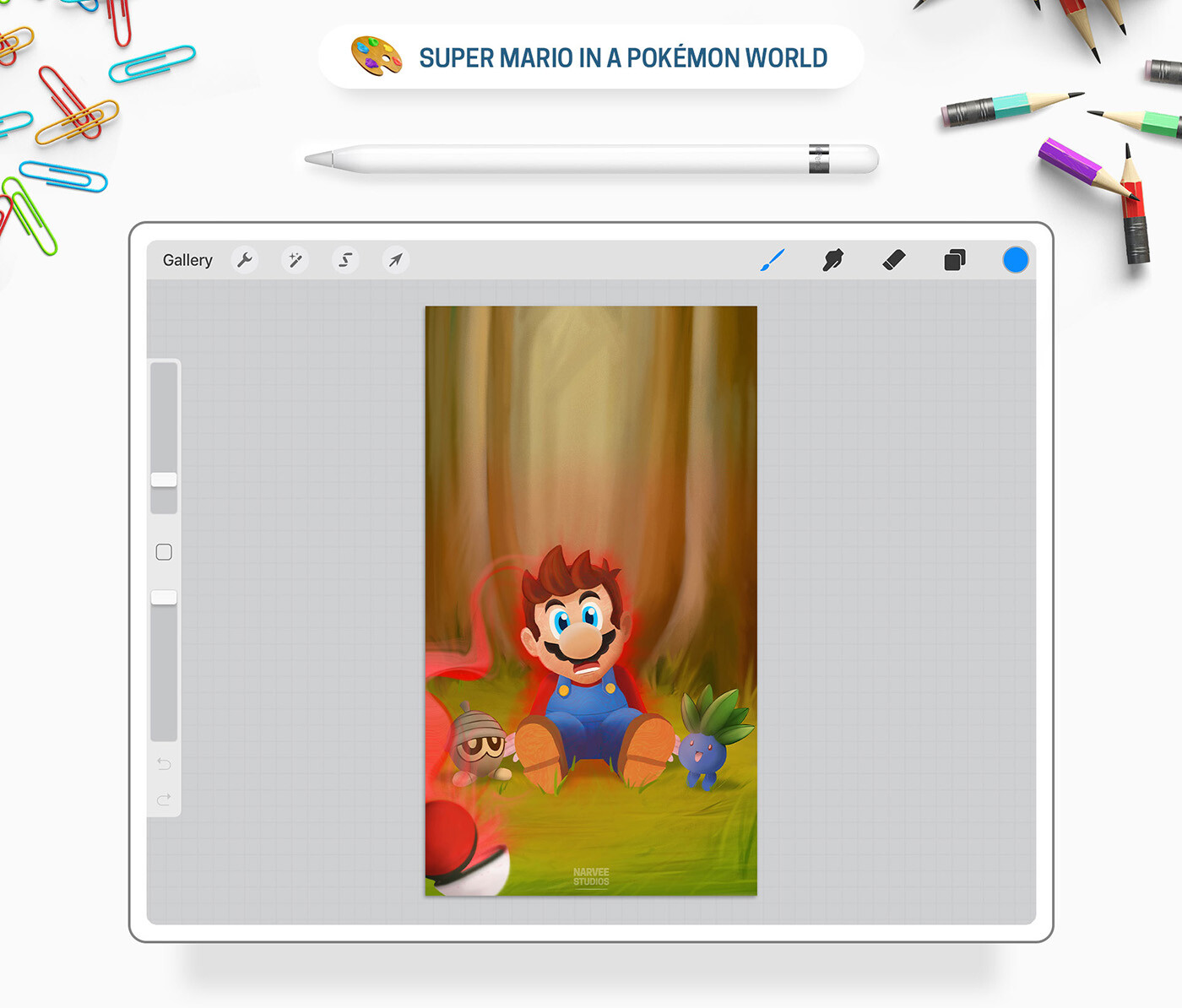The width and height of the screenshot is (1182, 1008).
Task: Redo the action using sidebar arrow
Action: point(164,799)
